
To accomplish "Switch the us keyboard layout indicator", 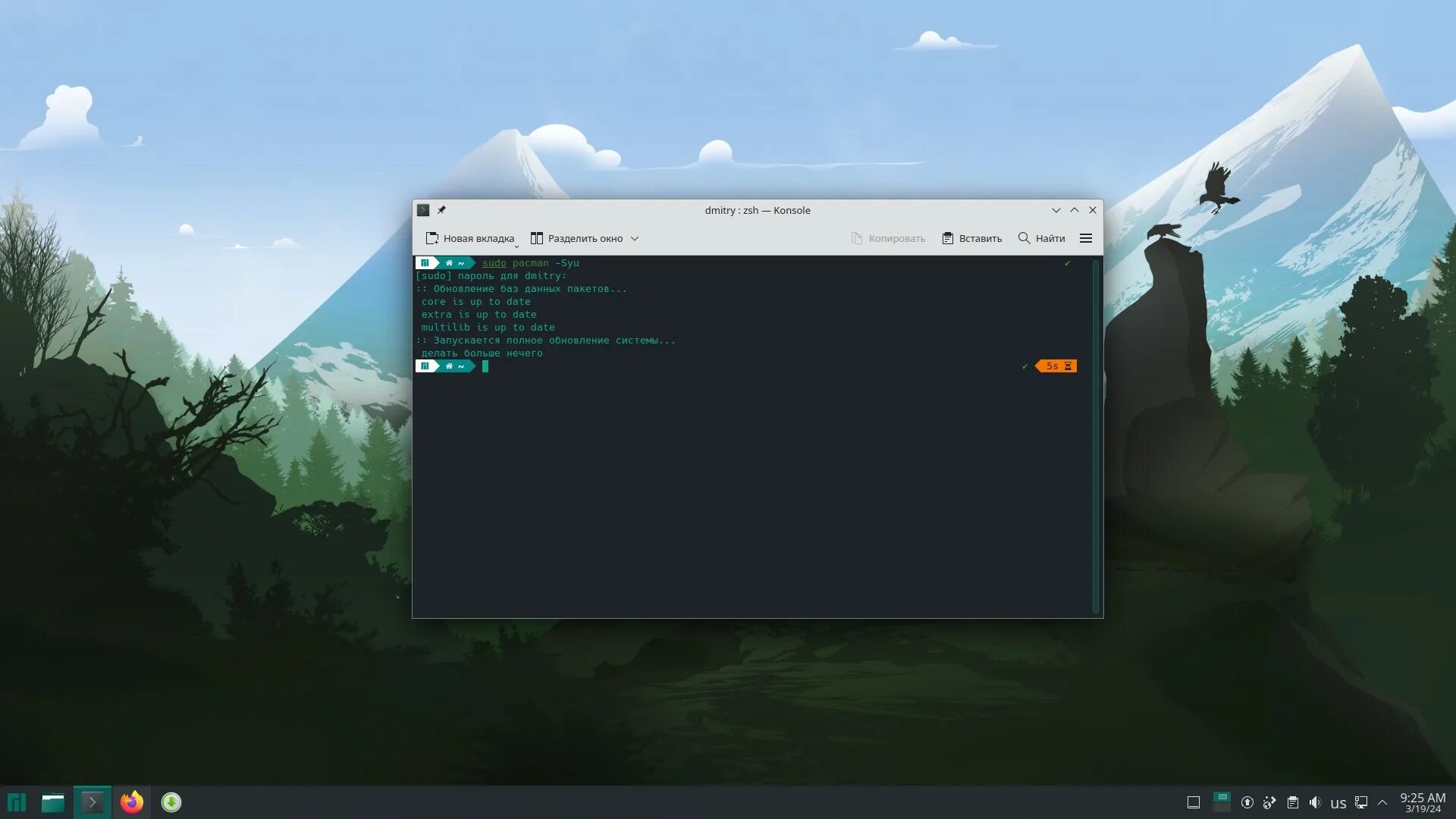I will point(1338,803).
